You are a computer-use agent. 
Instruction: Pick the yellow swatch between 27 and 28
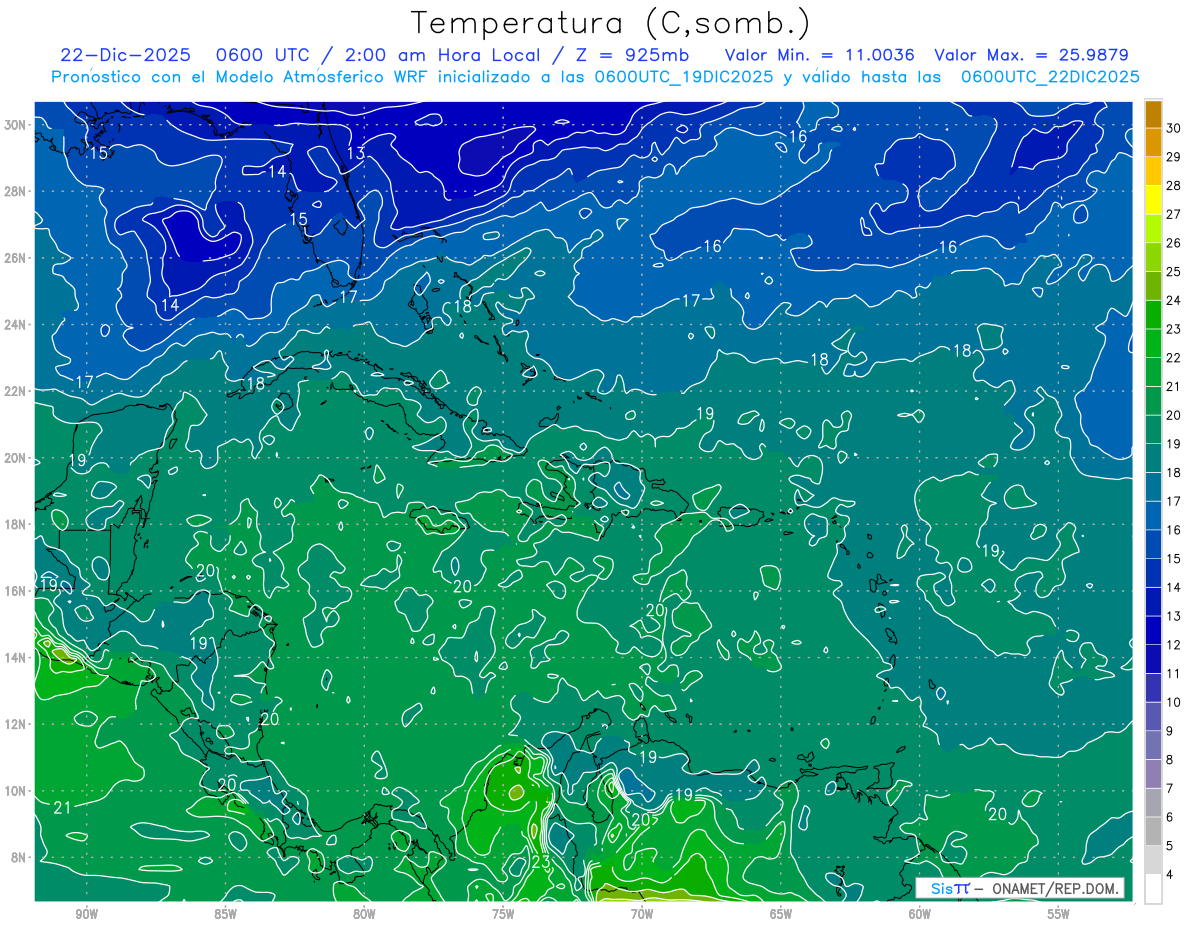[x=1153, y=200]
